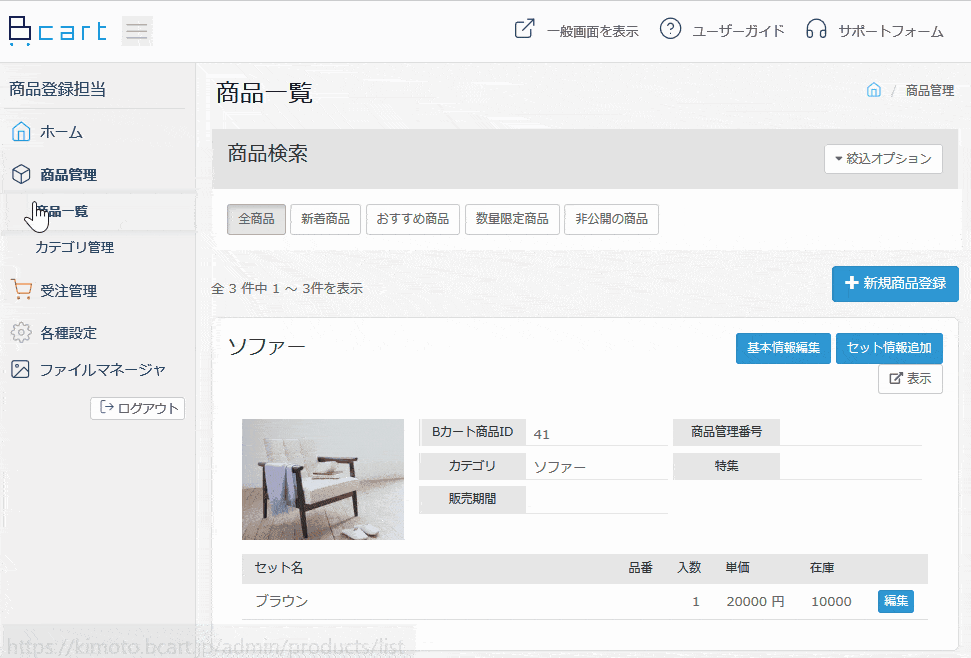Select the 数量限定商品 filter tab
This screenshot has height=658, width=971.
point(512,219)
